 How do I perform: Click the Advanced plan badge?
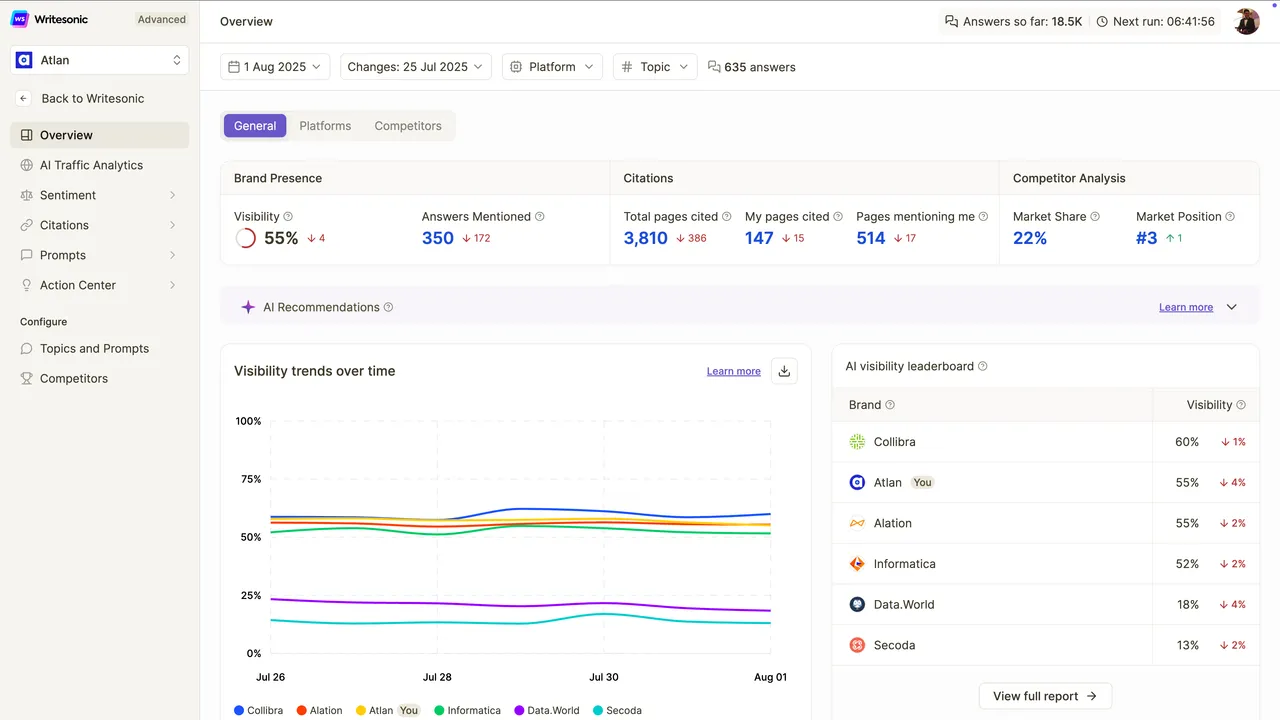coord(162,19)
